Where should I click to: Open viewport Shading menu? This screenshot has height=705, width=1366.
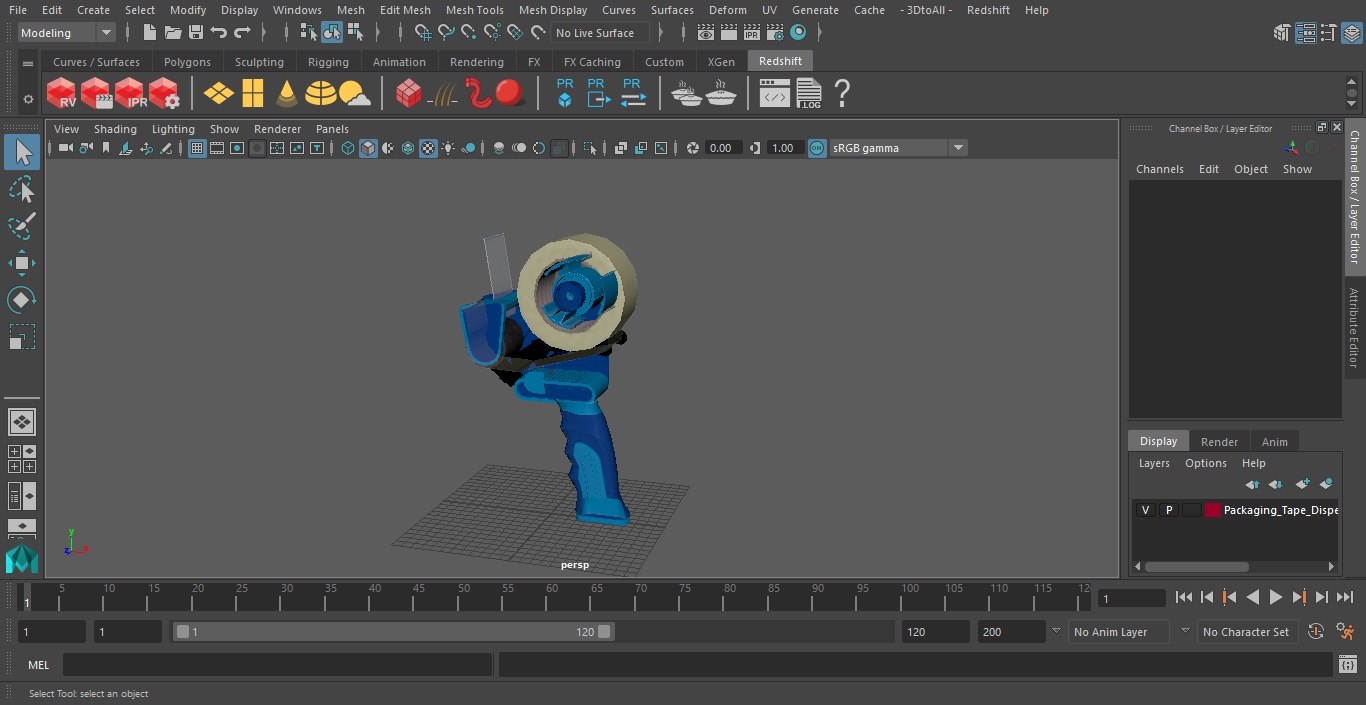coord(115,129)
